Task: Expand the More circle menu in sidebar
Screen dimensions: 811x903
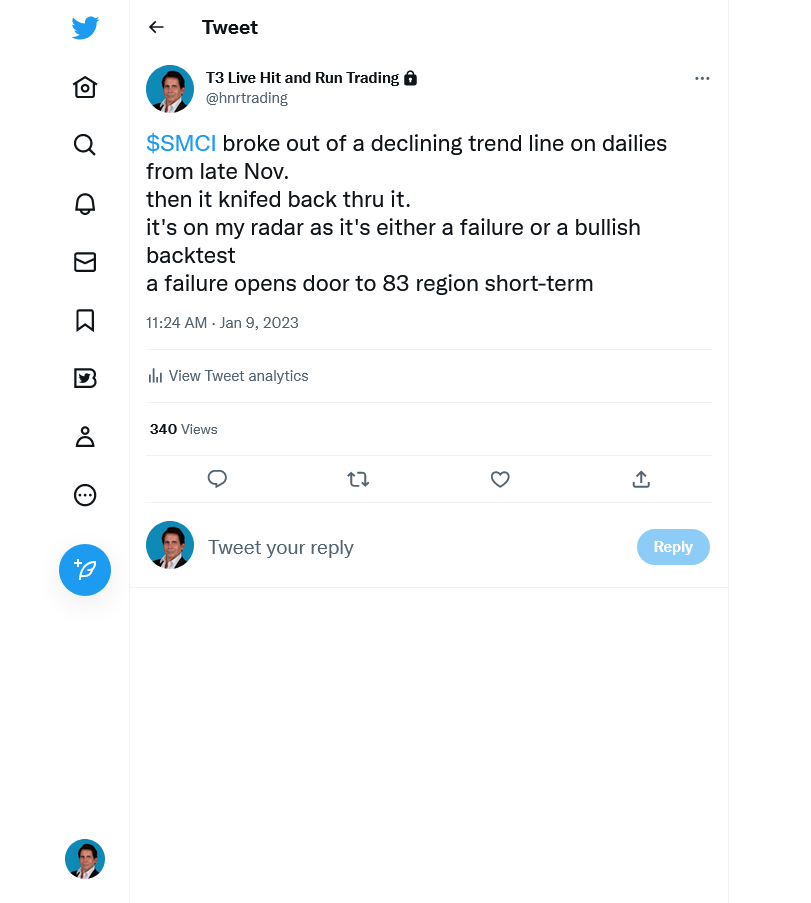Action: 85,495
